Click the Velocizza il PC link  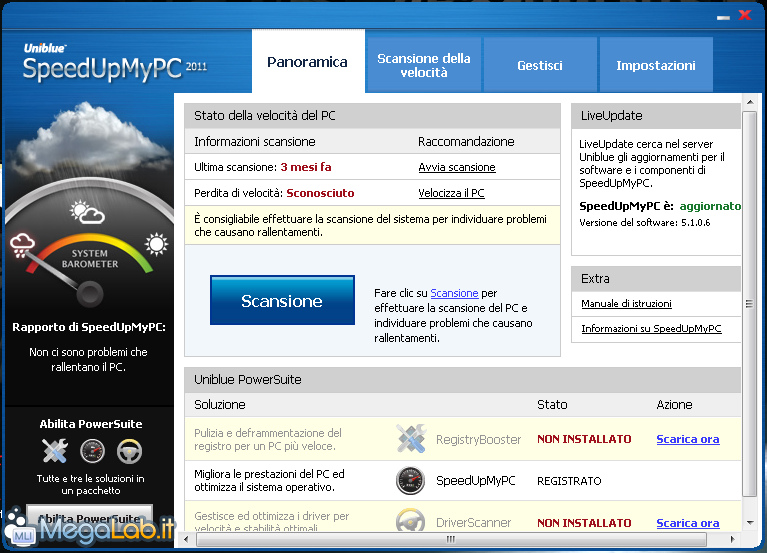(x=451, y=193)
